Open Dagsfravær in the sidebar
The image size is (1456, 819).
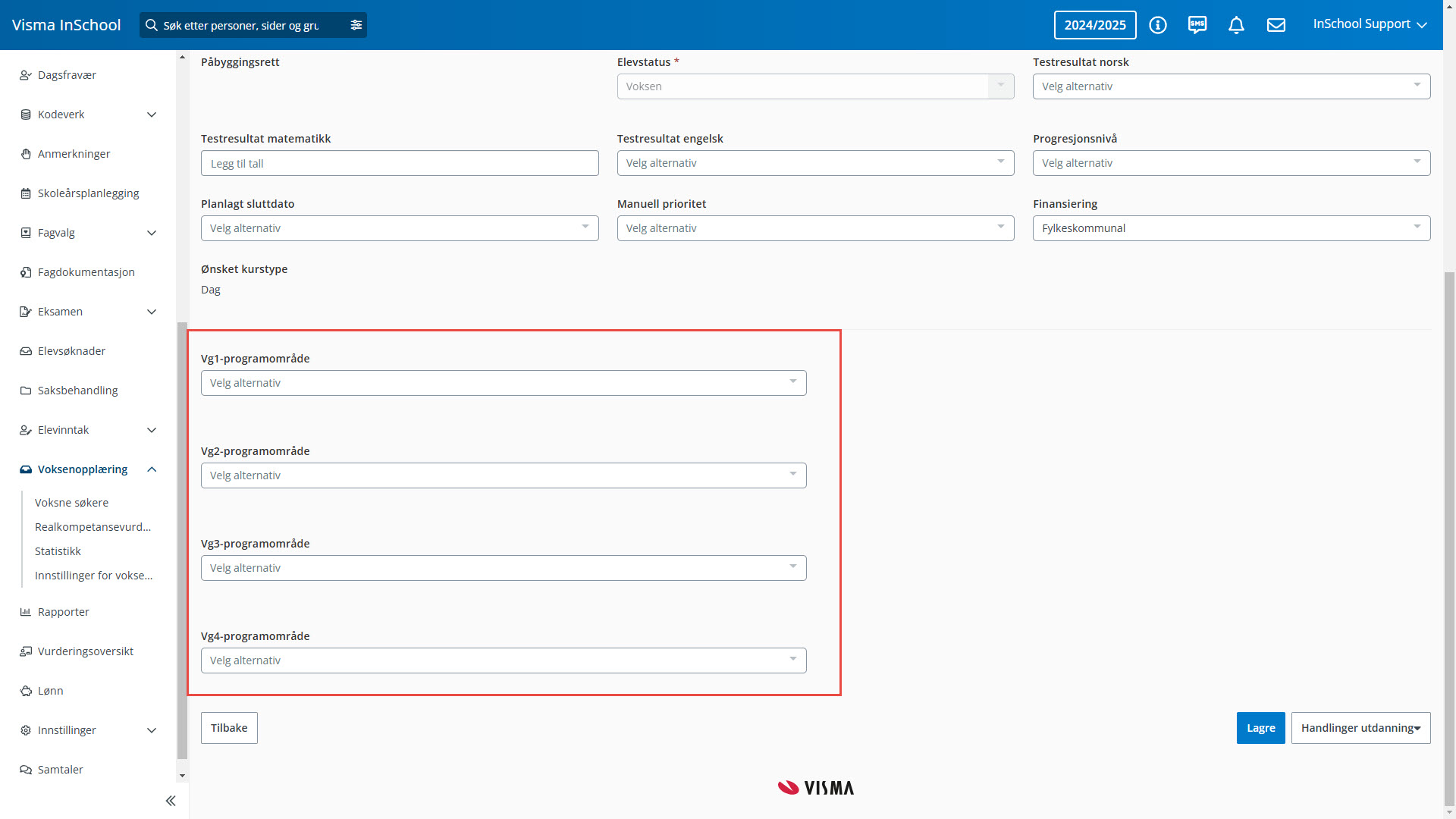tap(67, 75)
